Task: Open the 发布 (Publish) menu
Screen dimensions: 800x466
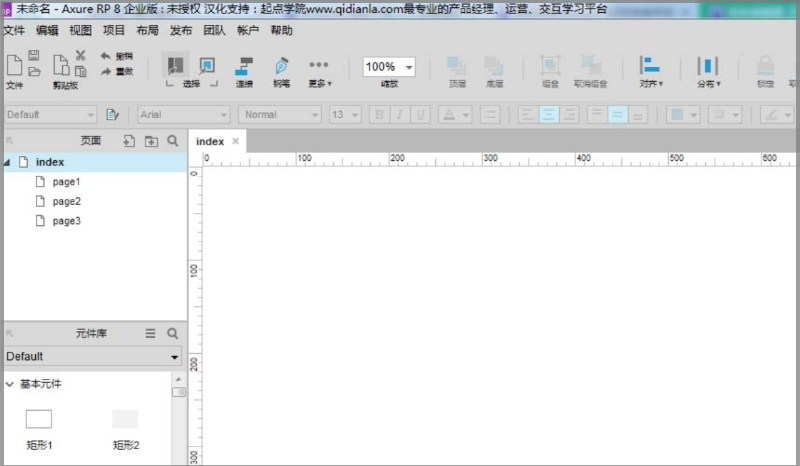Action: pos(181,30)
